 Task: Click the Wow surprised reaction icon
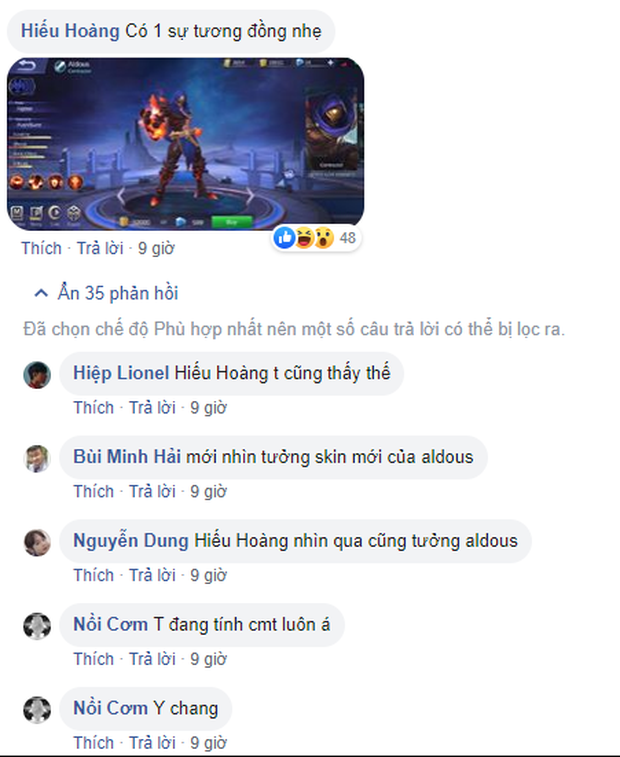tap(324, 238)
